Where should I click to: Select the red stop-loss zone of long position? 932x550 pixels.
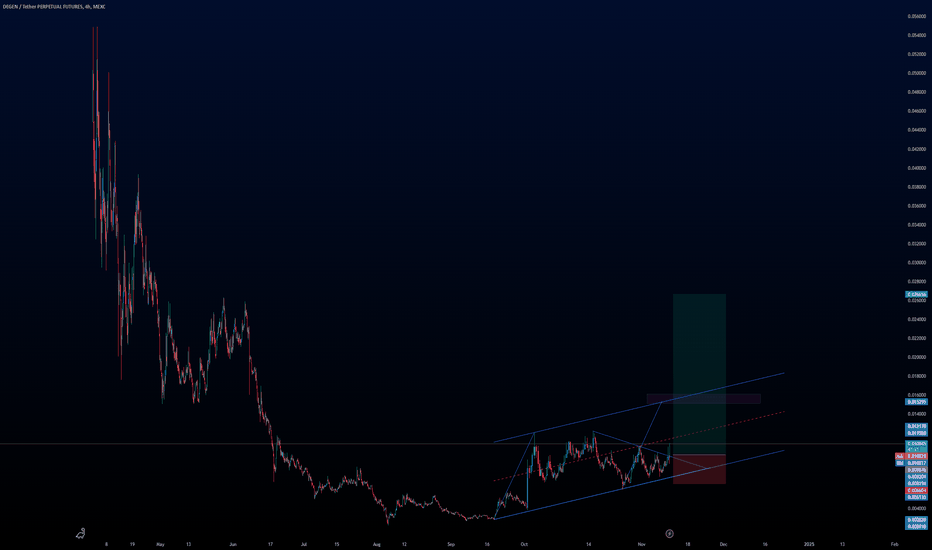[x=699, y=469]
